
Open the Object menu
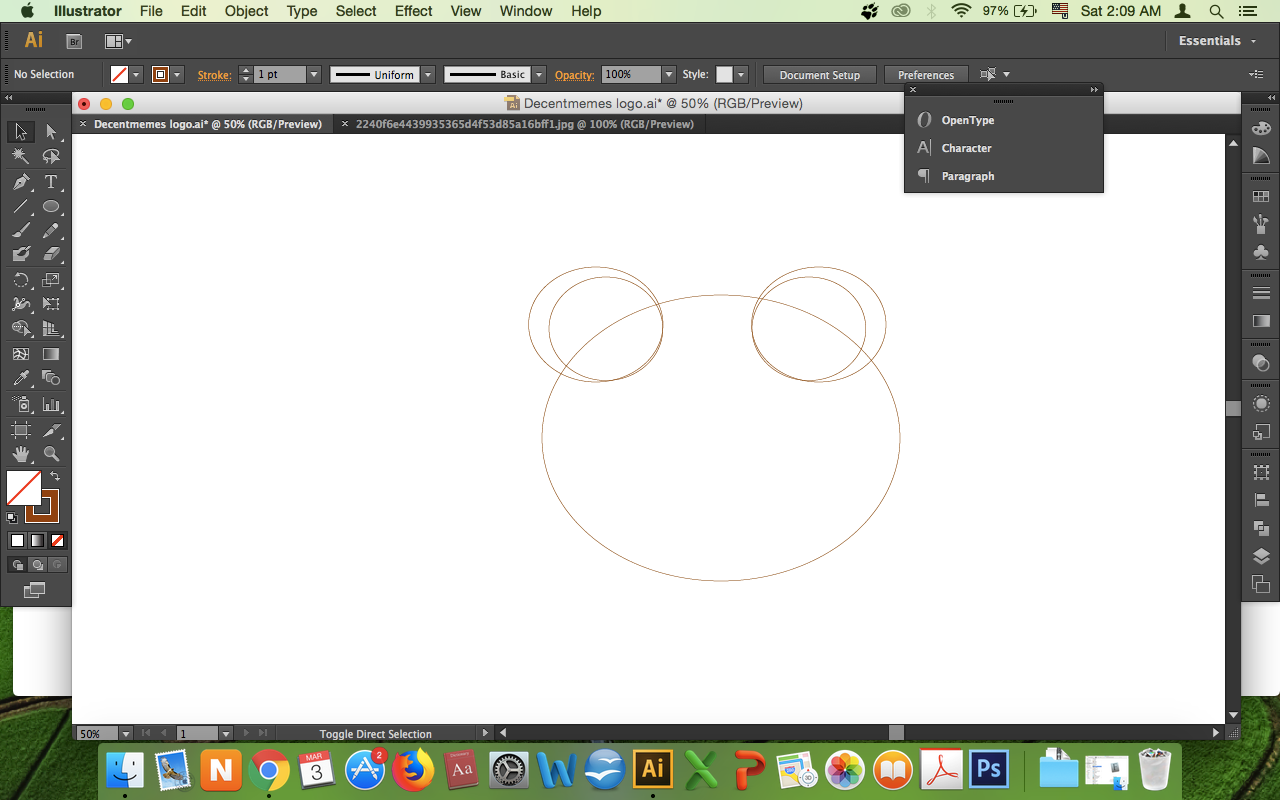(246, 11)
